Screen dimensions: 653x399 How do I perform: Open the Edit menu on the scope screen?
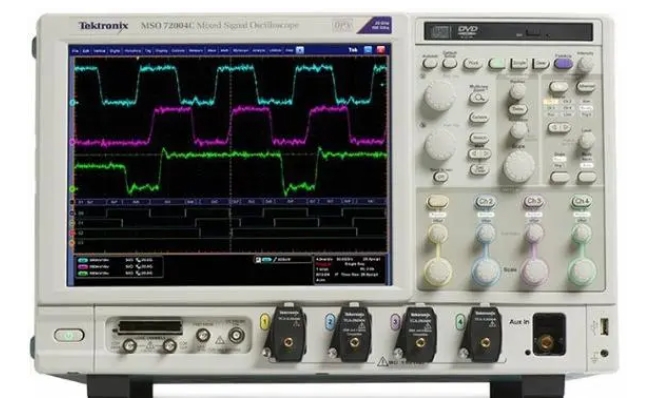[86, 51]
